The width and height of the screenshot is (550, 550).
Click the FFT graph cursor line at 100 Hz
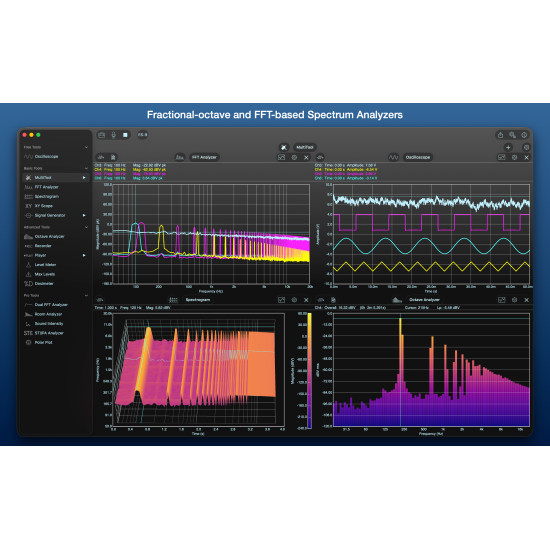[x=135, y=234]
